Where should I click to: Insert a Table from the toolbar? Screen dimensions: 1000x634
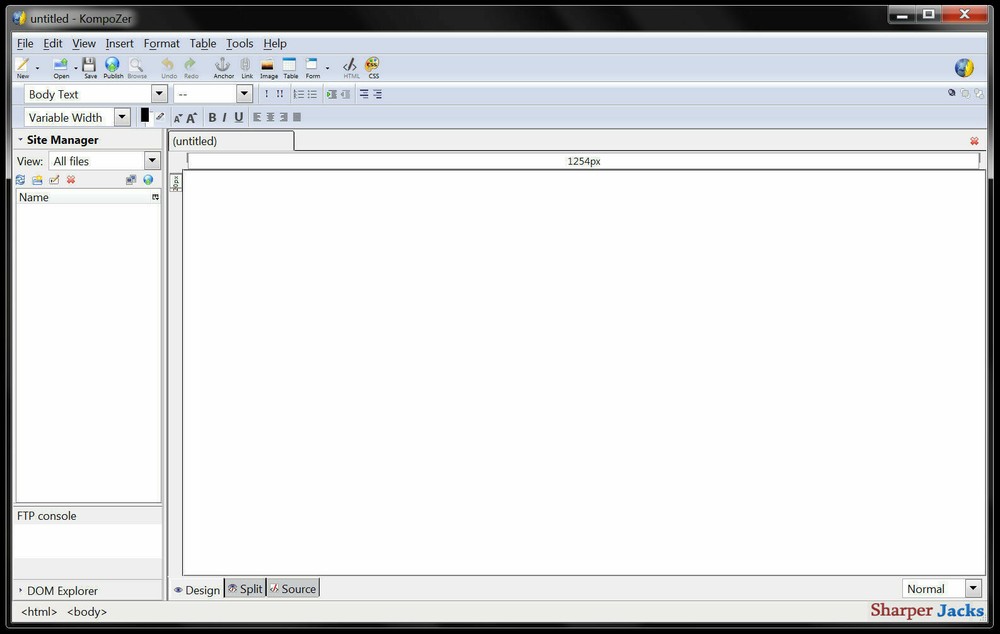290,66
